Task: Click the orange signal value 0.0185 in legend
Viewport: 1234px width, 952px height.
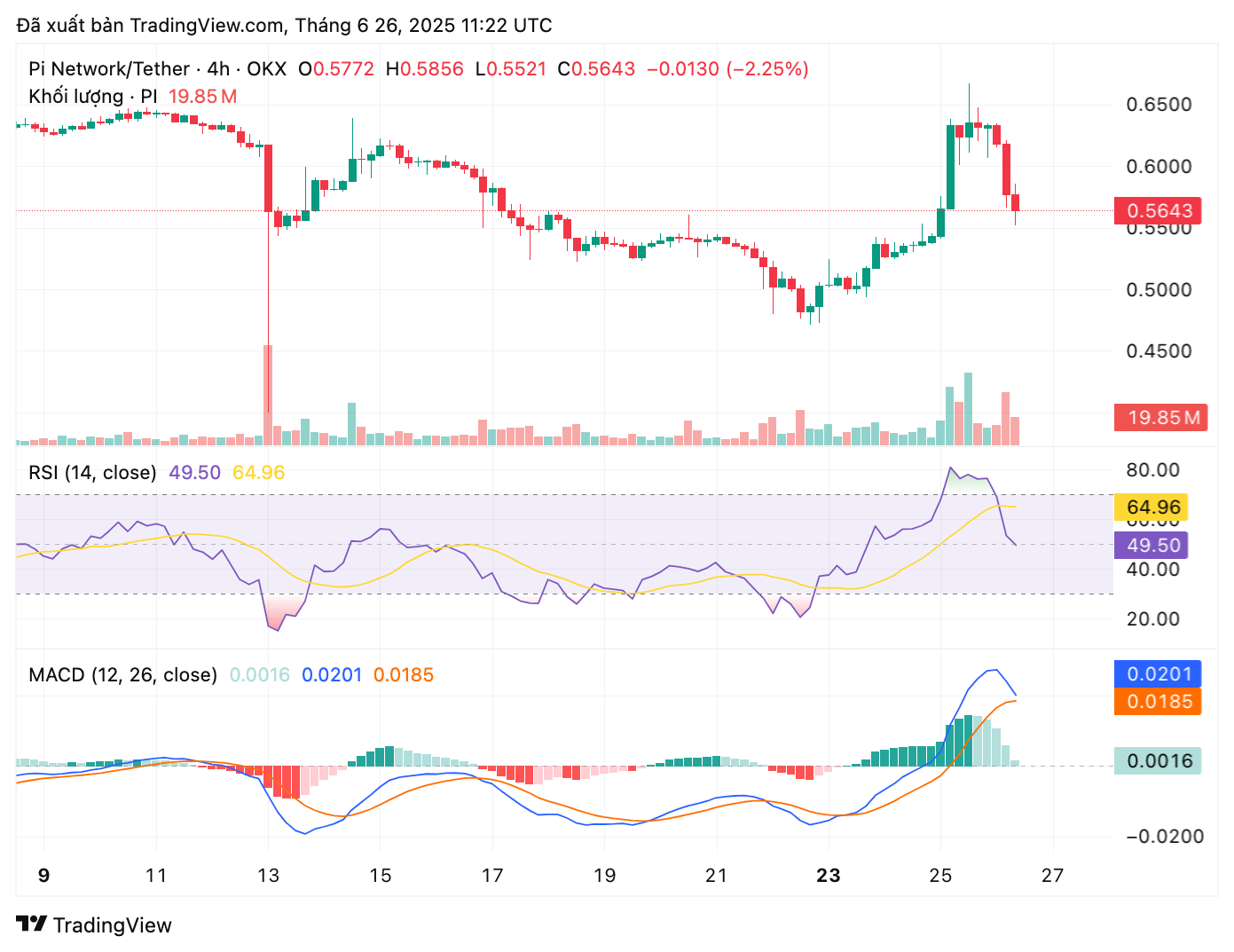Action: 404,675
